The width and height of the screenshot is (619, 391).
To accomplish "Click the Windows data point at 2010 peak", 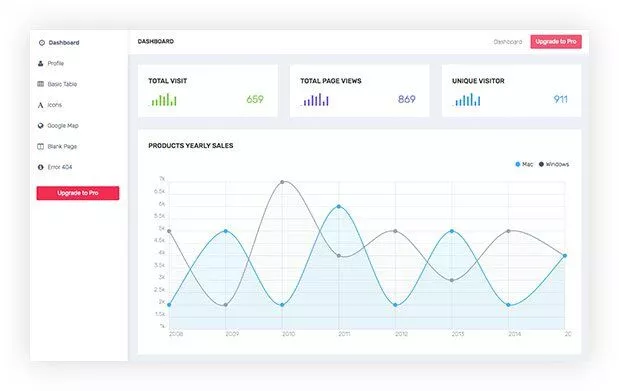I will [282, 182].
